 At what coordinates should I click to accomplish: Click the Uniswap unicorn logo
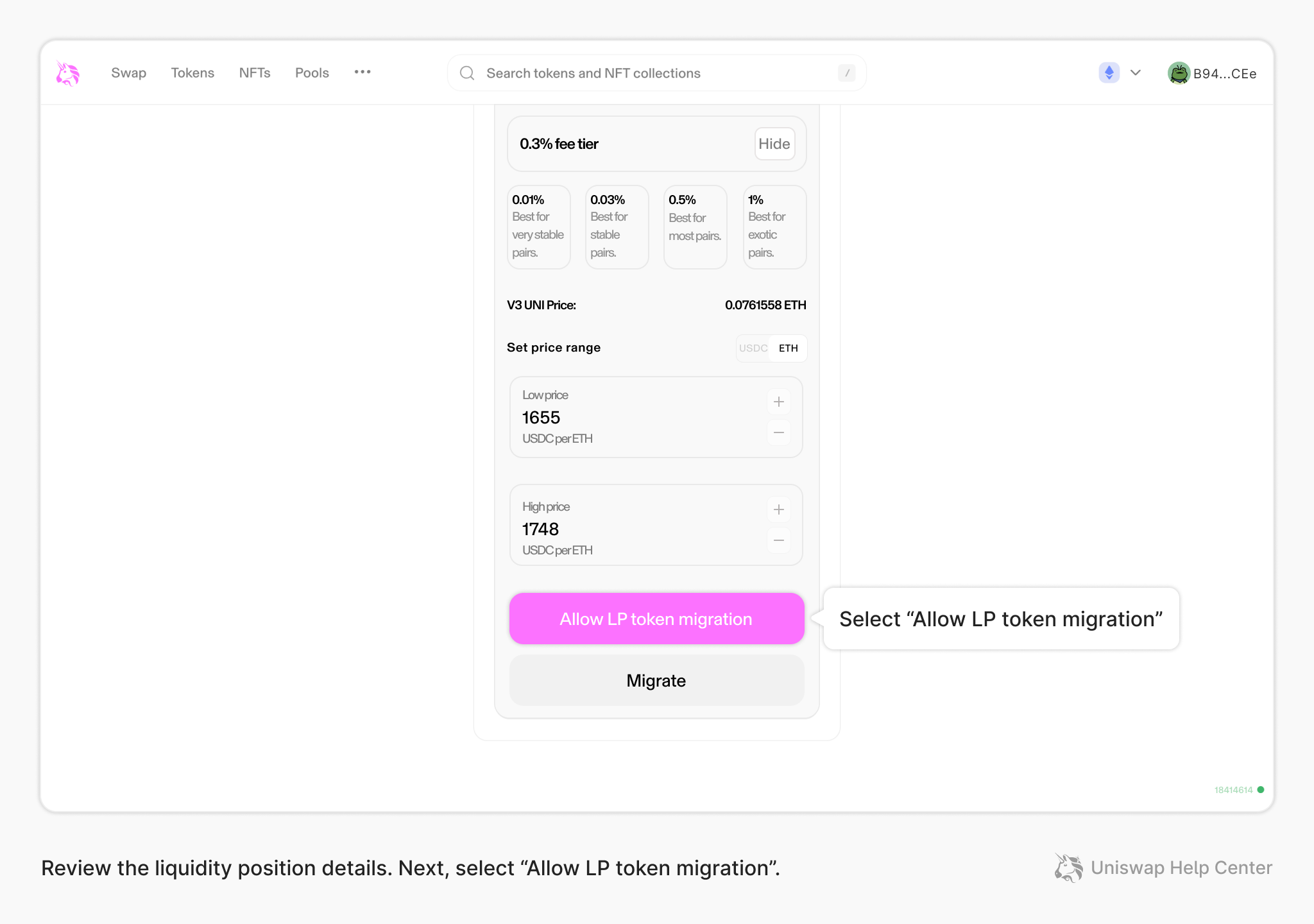click(67, 73)
